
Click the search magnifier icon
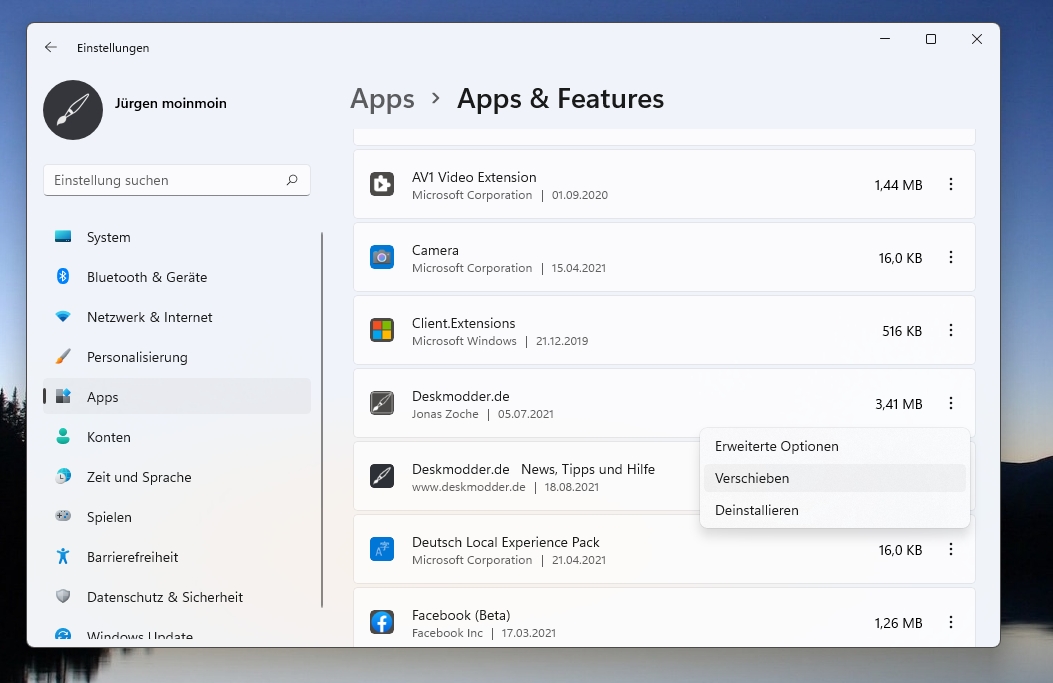(292, 180)
